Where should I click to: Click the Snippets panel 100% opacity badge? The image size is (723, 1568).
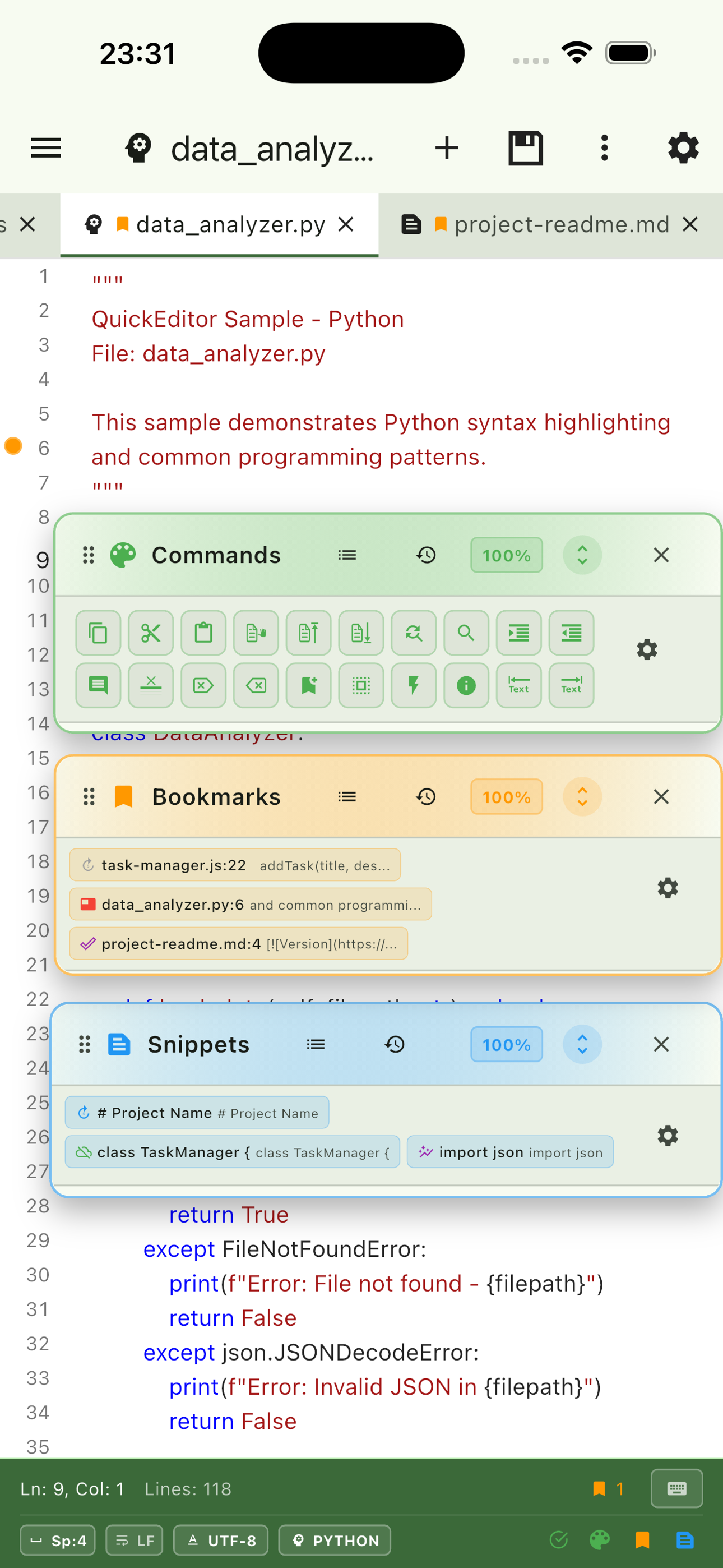[x=506, y=1045]
